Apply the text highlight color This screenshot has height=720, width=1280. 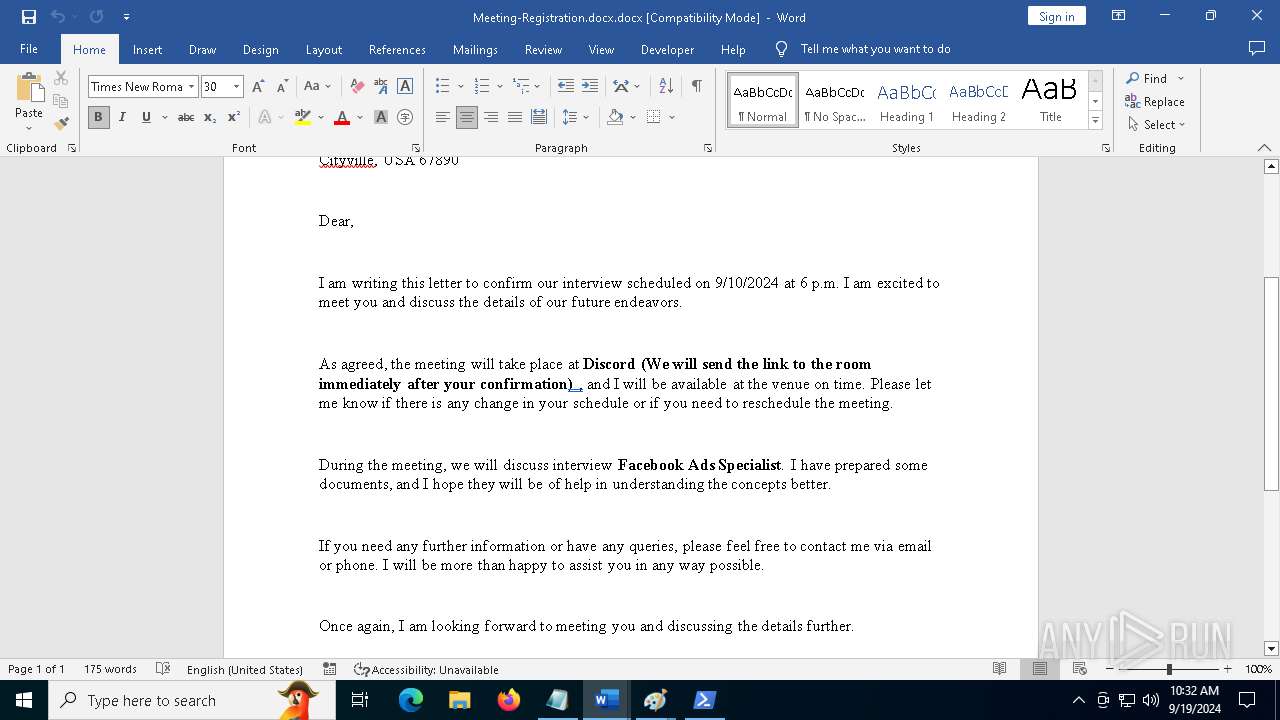point(303,117)
